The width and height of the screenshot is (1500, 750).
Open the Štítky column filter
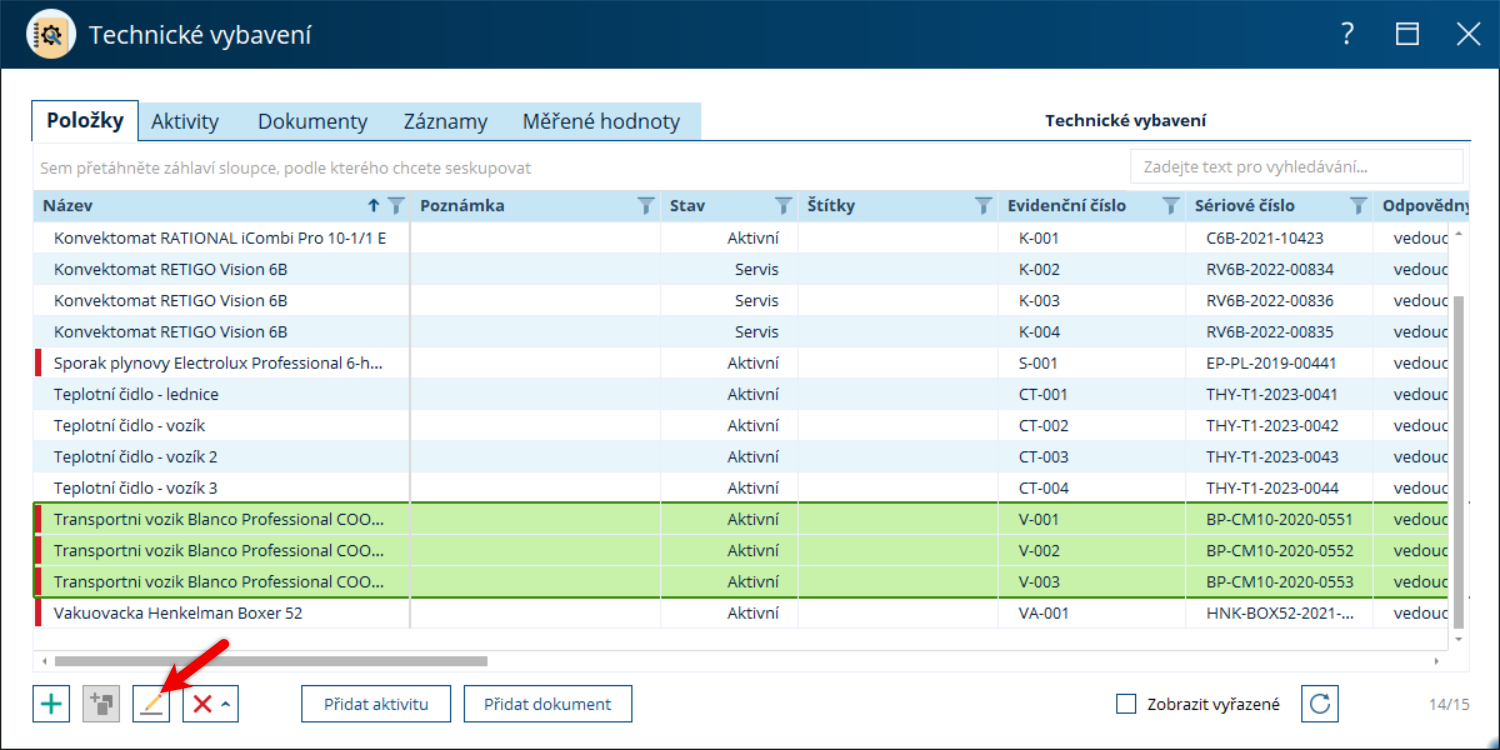983,206
